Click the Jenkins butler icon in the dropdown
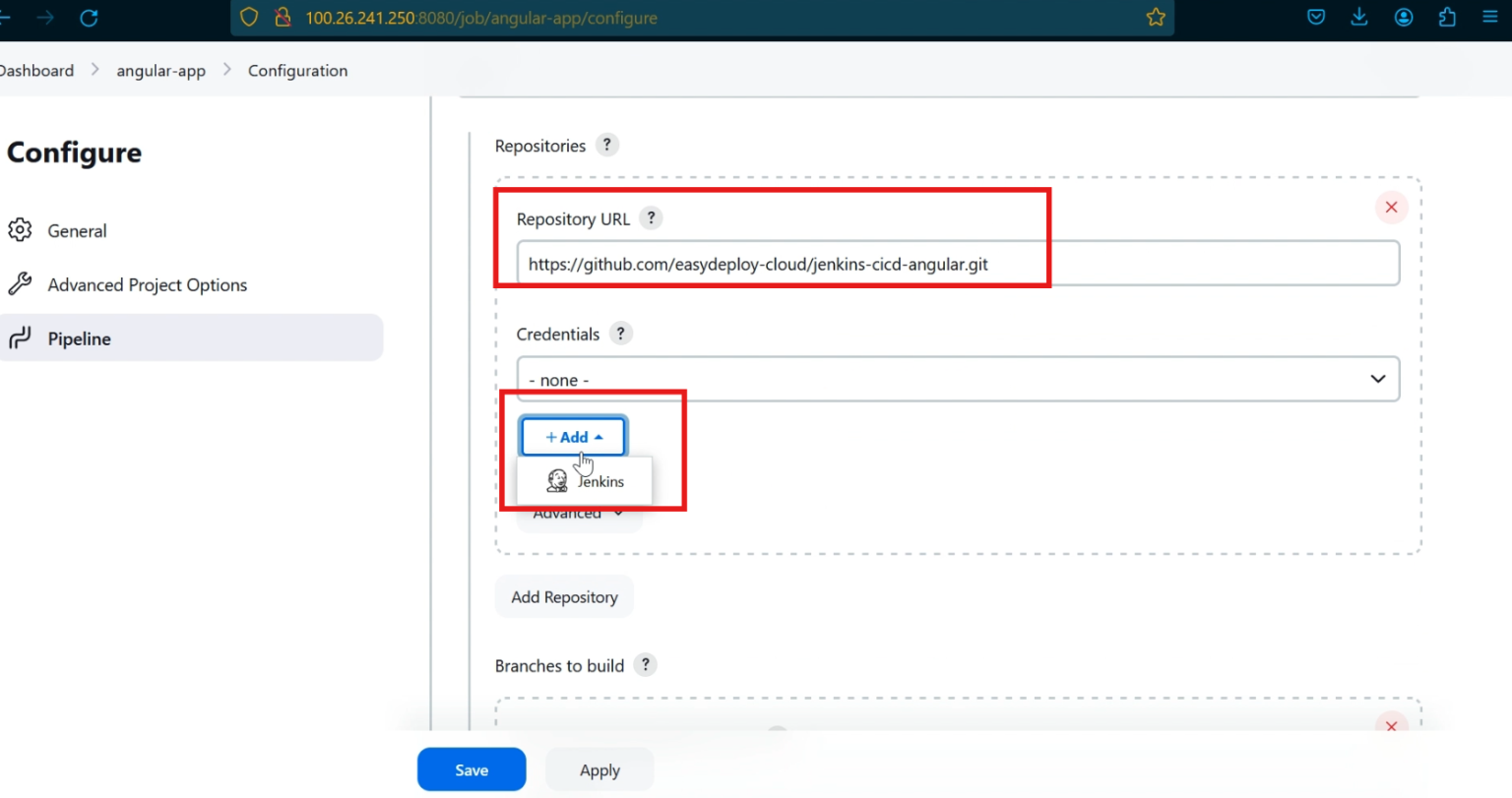Viewport: 1512px width, 798px height. click(555, 479)
